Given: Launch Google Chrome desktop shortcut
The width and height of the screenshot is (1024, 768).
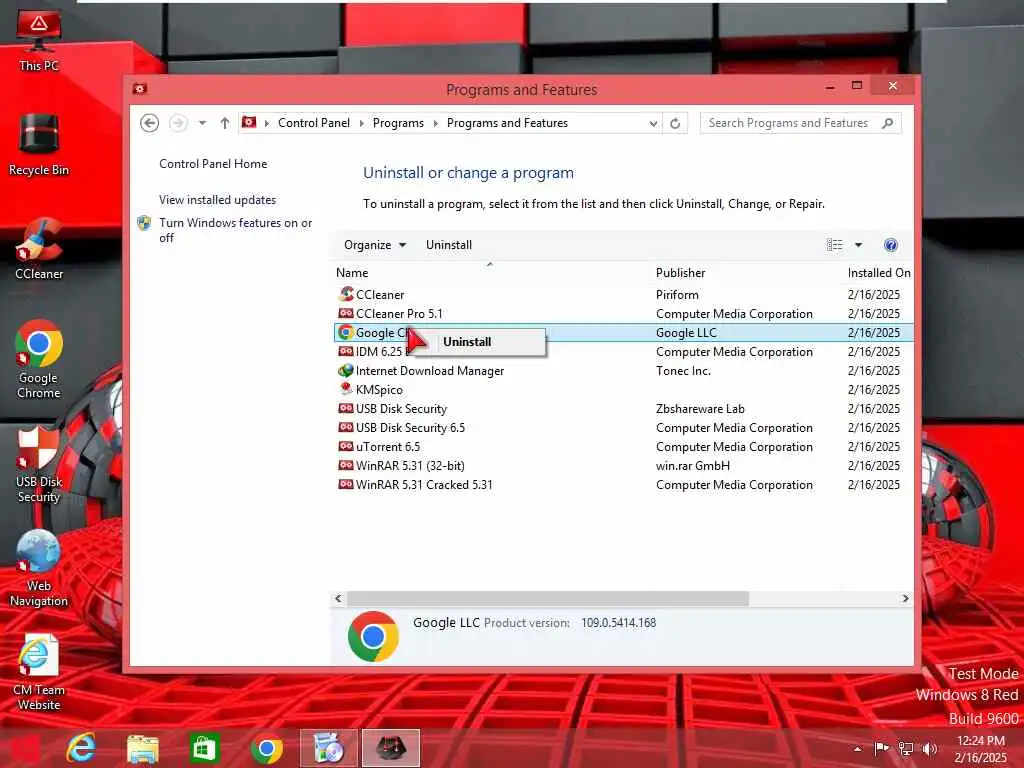Looking at the screenshot, I should [39, 359].
